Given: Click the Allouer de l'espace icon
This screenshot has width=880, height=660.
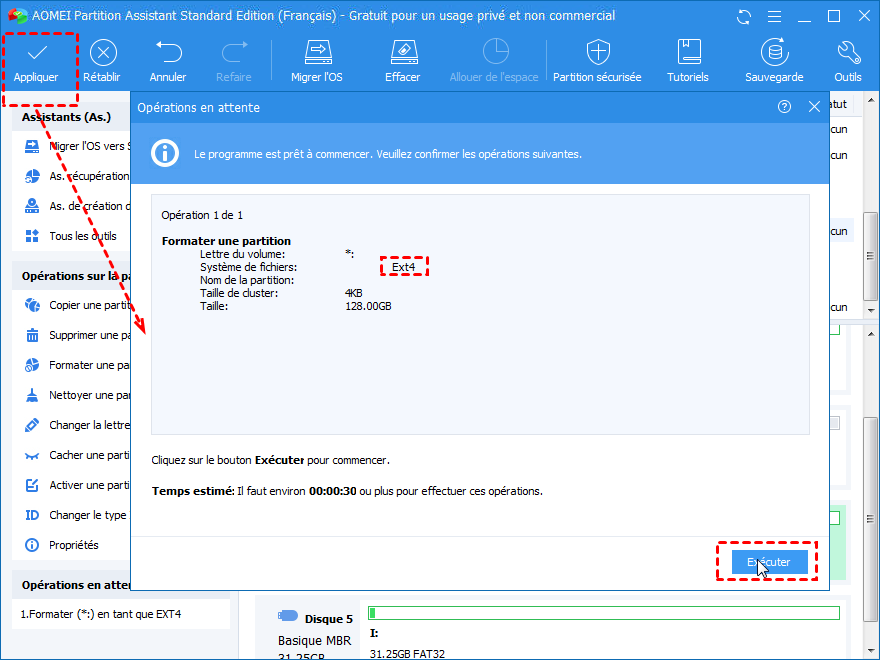Looking at the screenshot, I should click(495, 52).
